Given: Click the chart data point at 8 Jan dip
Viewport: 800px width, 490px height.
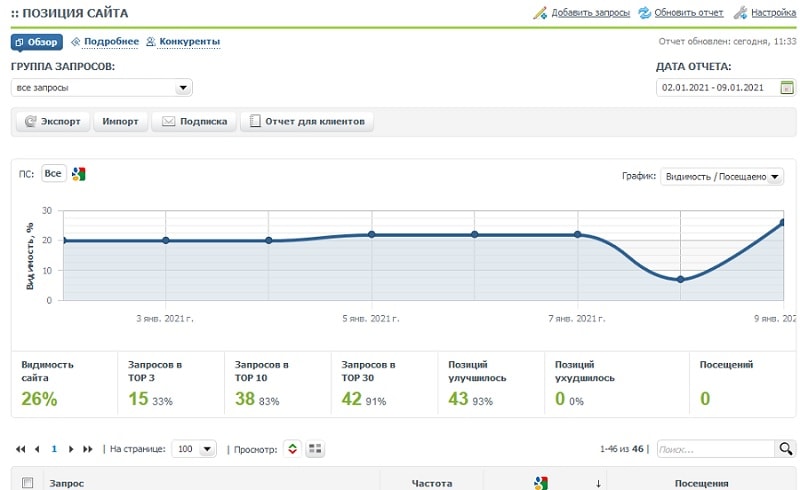Looking at the screenshot, I should (x=680, y=279).
